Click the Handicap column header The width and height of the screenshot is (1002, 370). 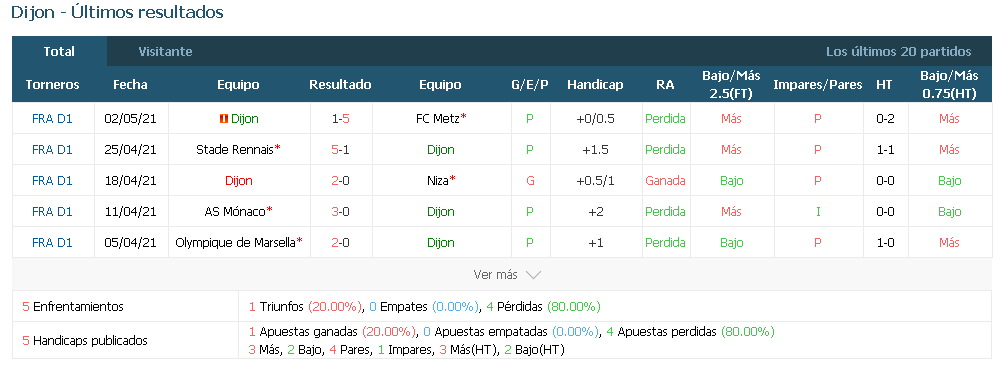pos(595,84)
